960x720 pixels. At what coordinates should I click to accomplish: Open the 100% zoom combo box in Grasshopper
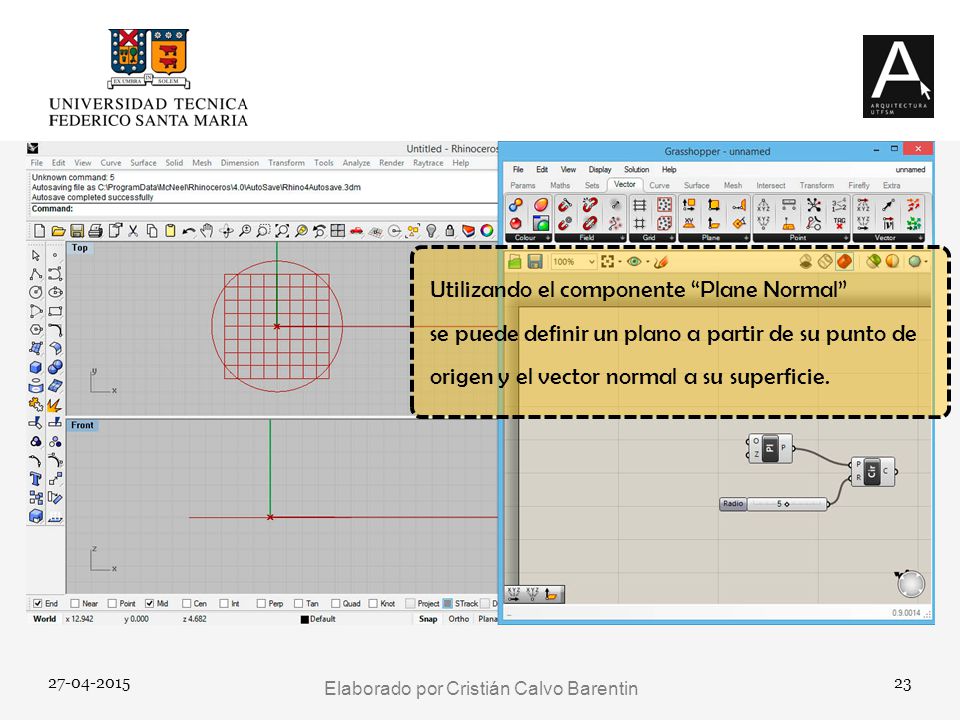point(574,262)
